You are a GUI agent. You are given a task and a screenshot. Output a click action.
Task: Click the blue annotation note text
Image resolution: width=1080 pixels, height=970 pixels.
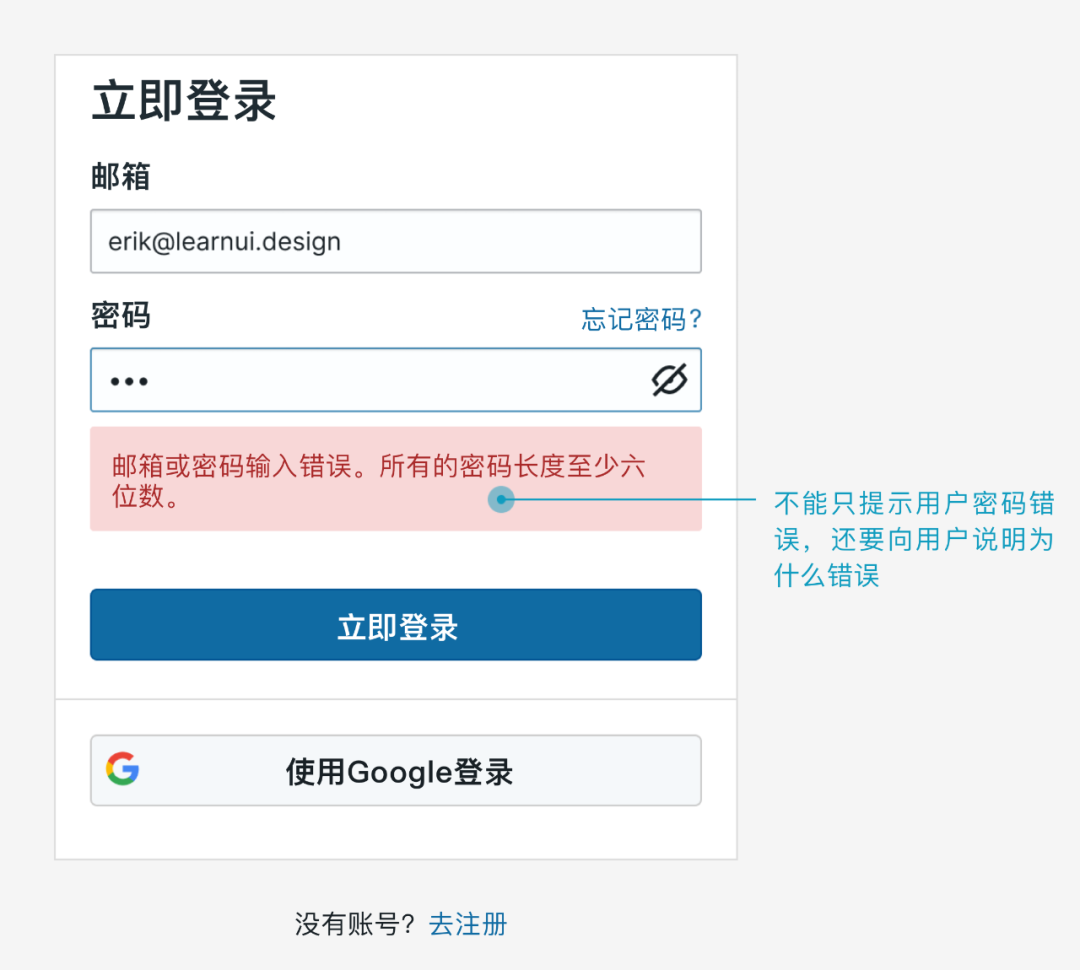914,539
